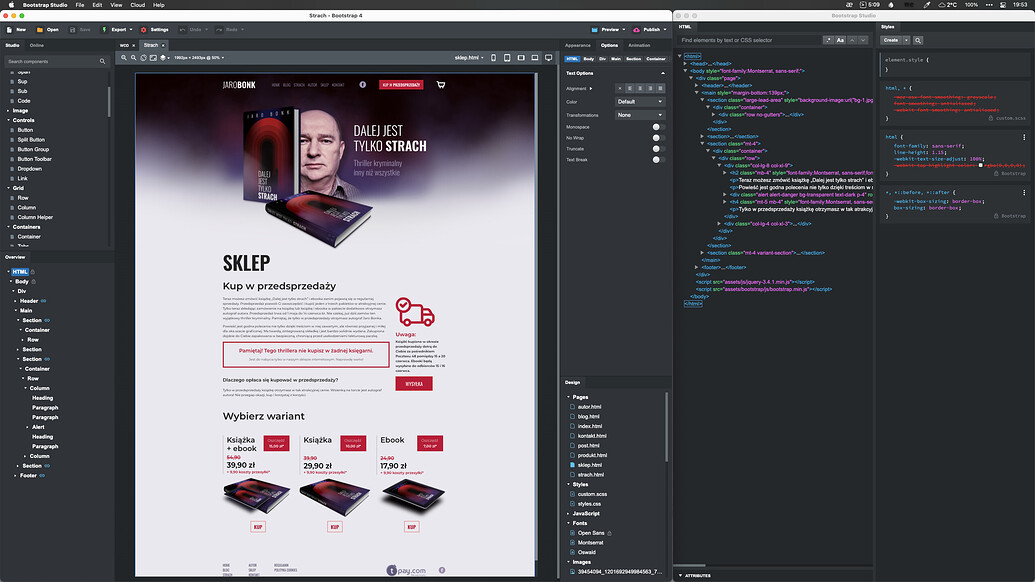The image size is (1035, 582).
Task: Click the Section breadcrumb button
Action: [633, 59]
